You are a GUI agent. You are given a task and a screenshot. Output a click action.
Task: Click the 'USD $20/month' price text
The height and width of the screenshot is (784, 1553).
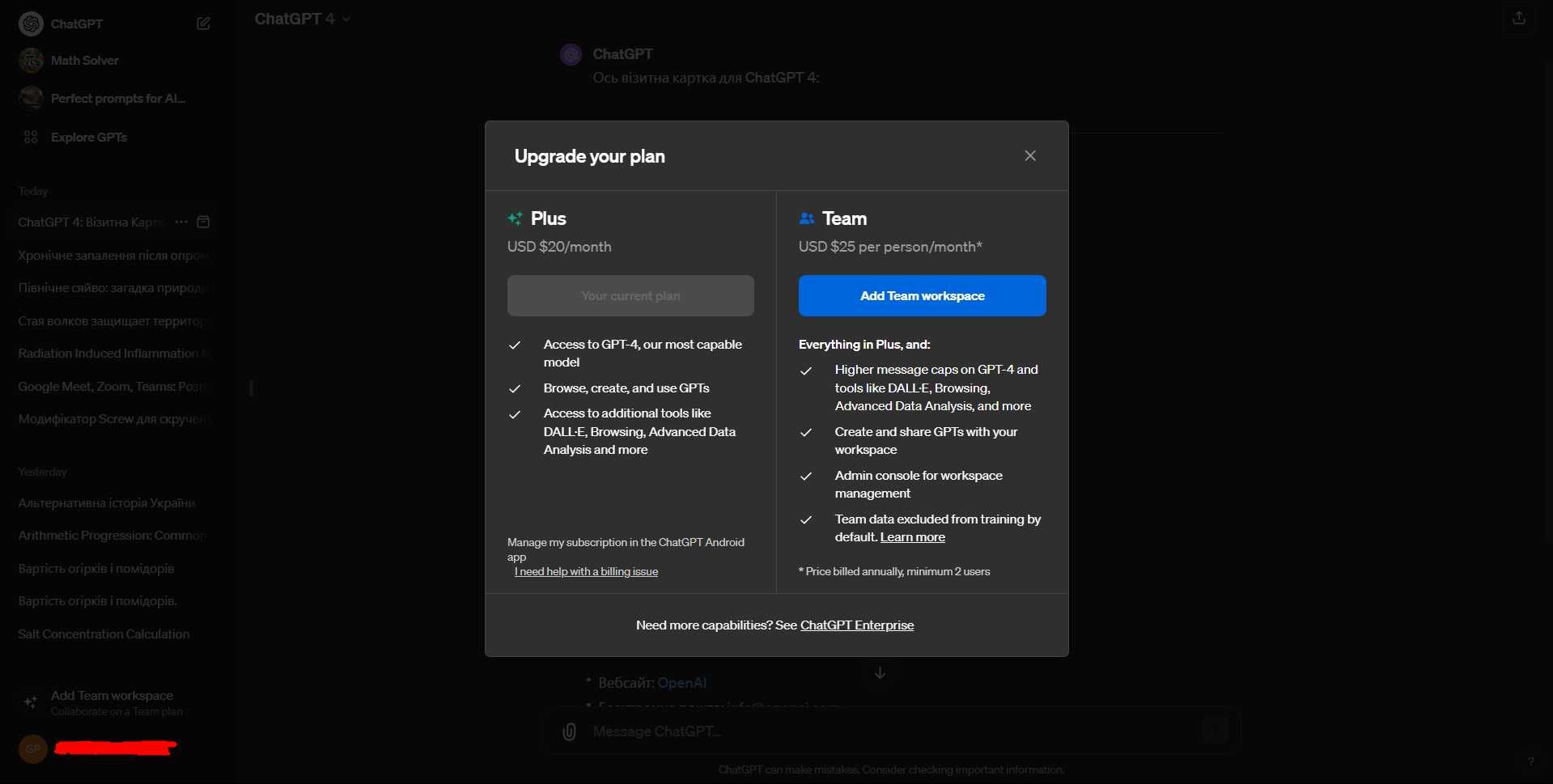click(x=559, y=247)
